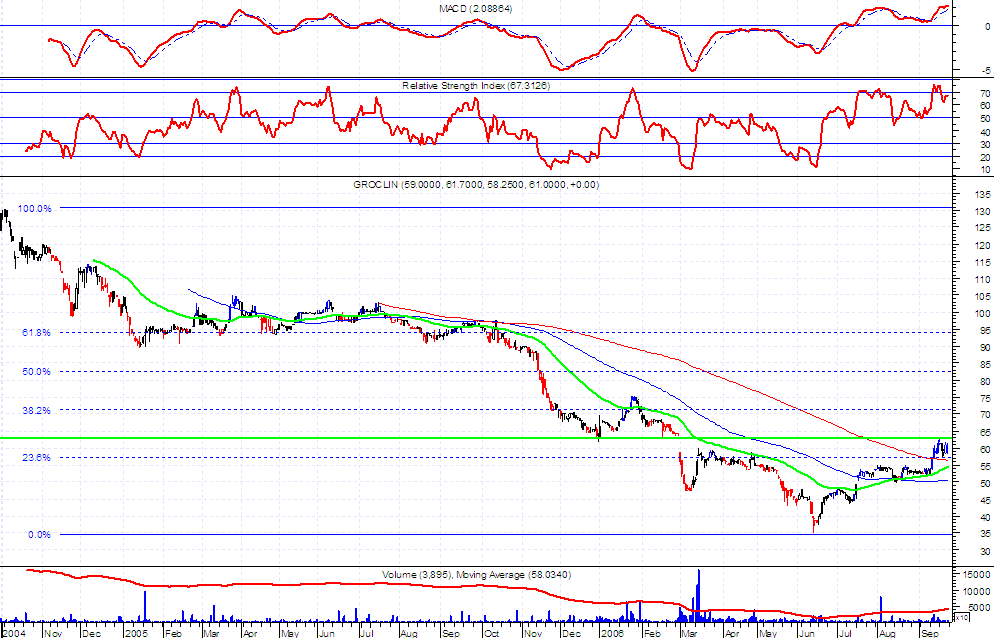Click the 70 value on price axis
Screen dimensions: 994x638
point(986,415)
